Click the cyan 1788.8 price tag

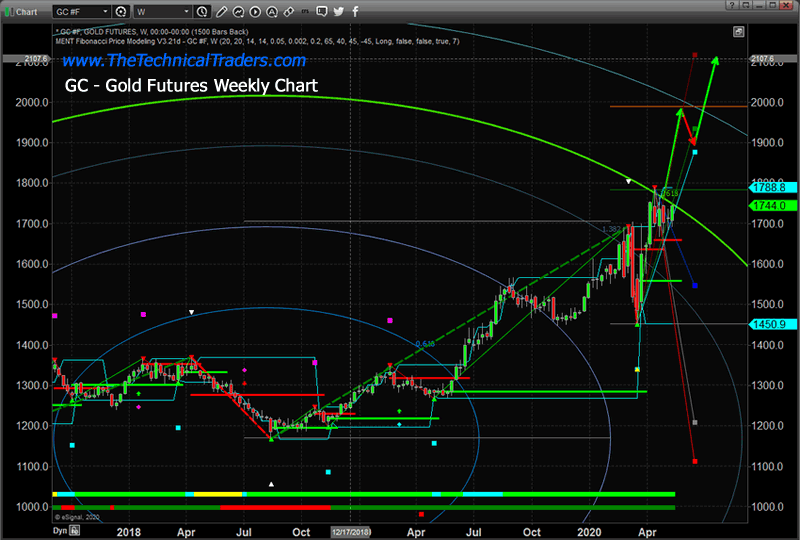click(x=772, y=187)
